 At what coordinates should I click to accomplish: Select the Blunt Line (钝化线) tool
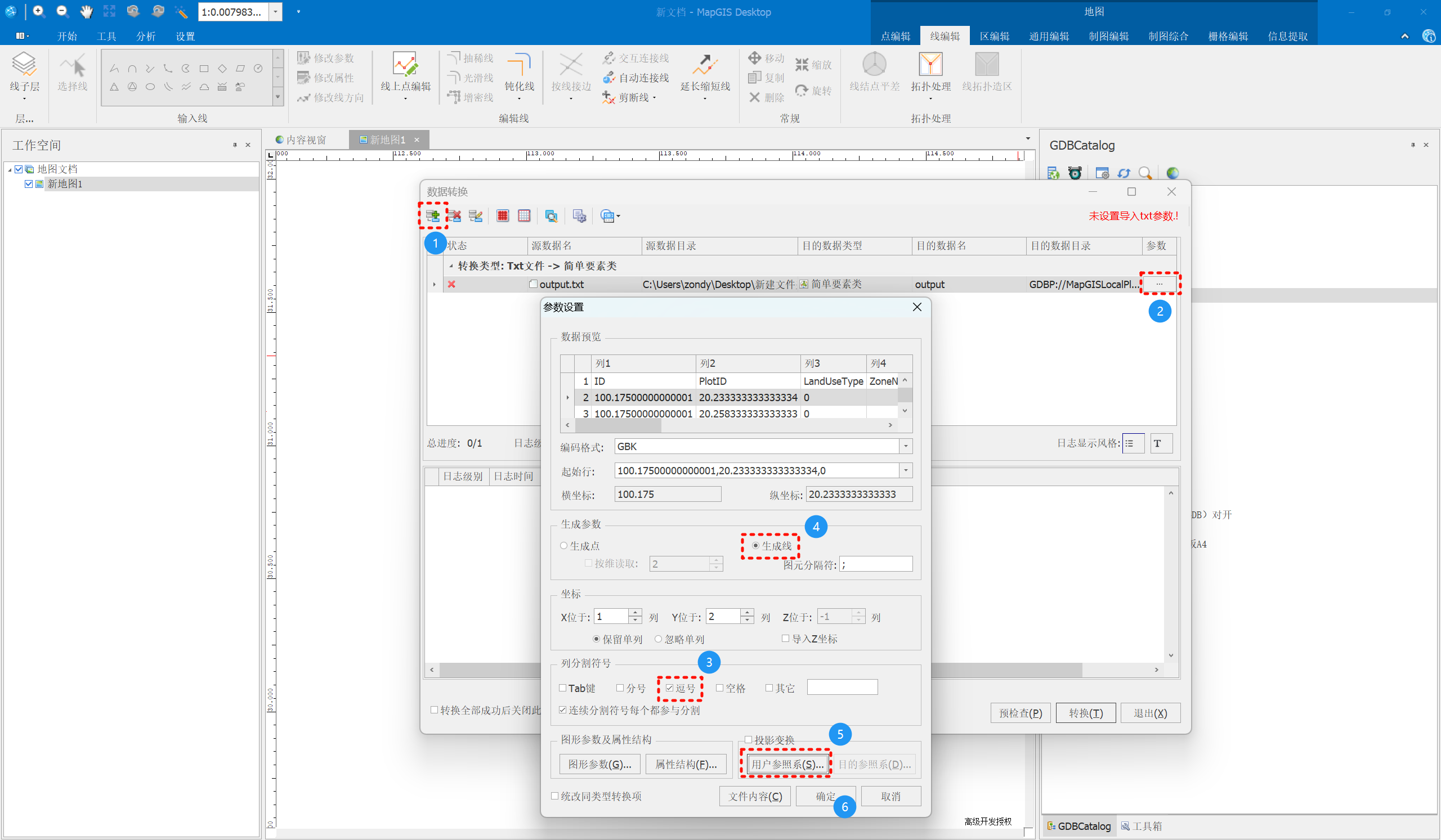pyautogui.click(x=518, y=65)
